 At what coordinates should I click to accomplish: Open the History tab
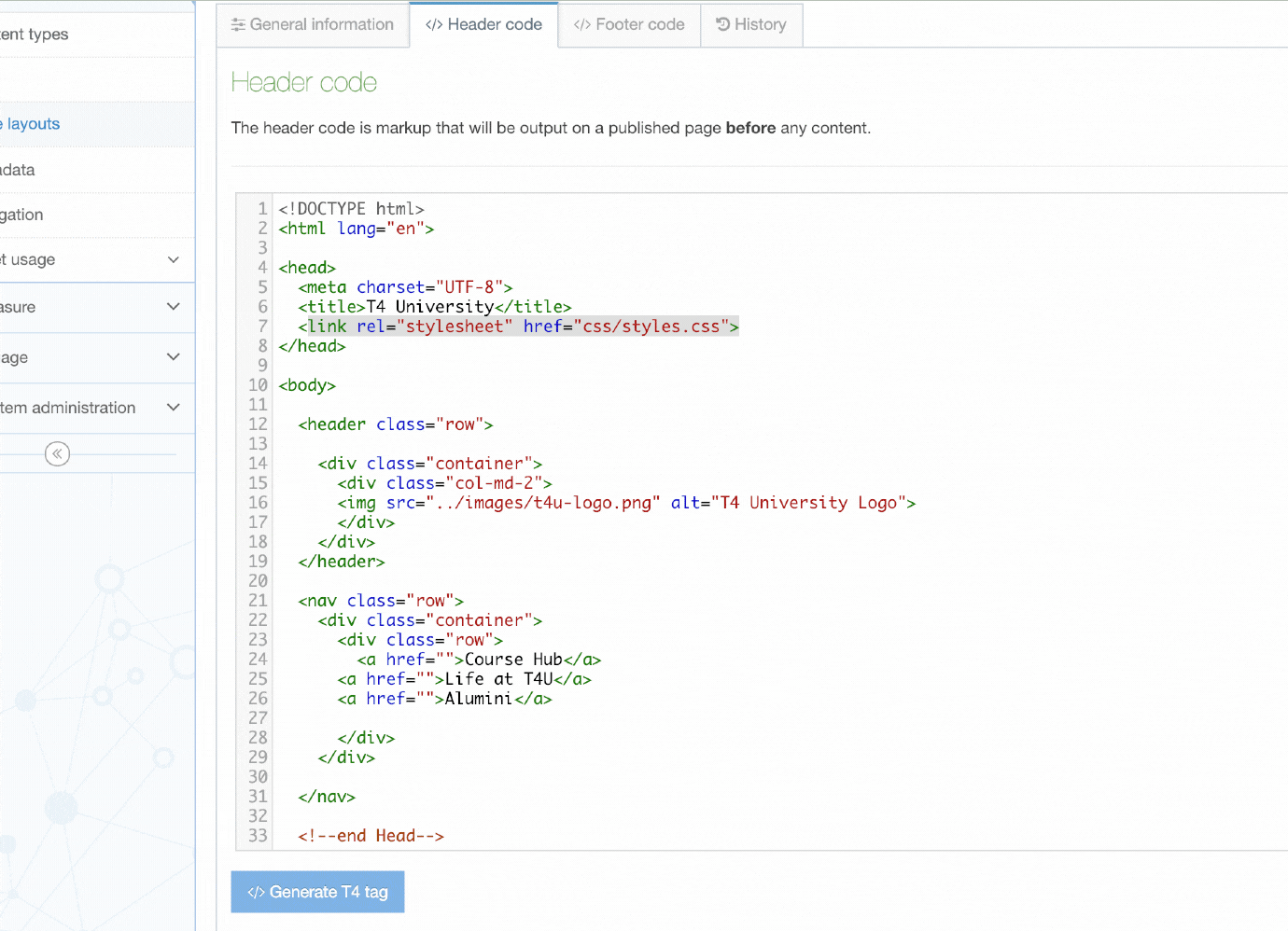(x=751, y=25)
